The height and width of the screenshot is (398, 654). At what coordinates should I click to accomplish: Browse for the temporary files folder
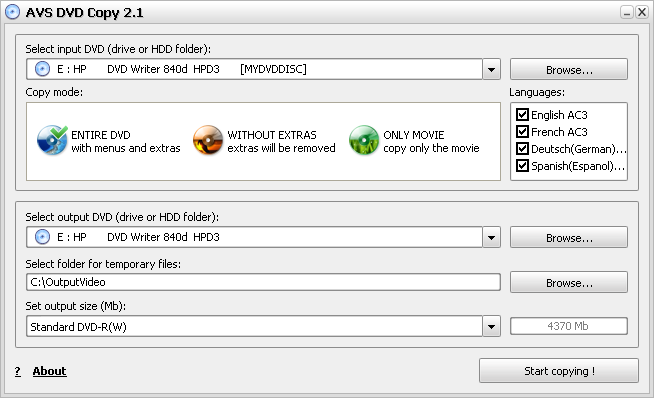tap(569, 282)
